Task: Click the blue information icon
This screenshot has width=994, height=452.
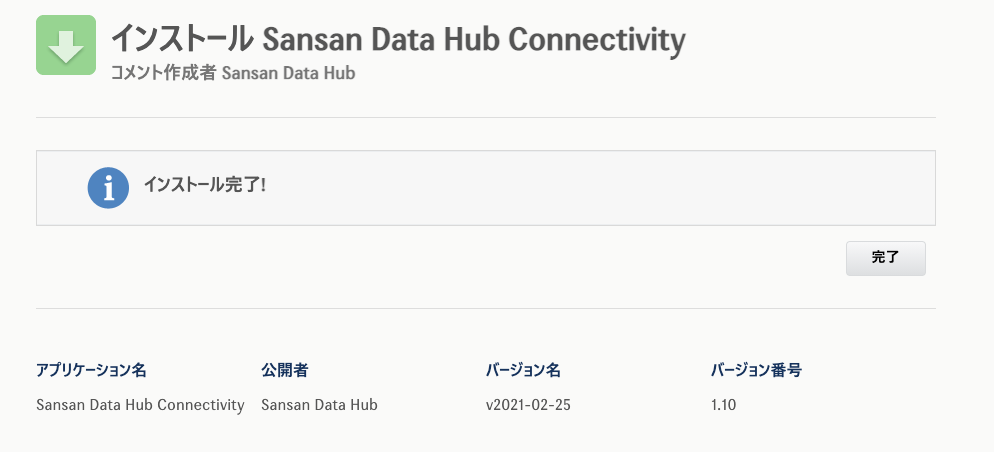Action: (x=108, y=188)
